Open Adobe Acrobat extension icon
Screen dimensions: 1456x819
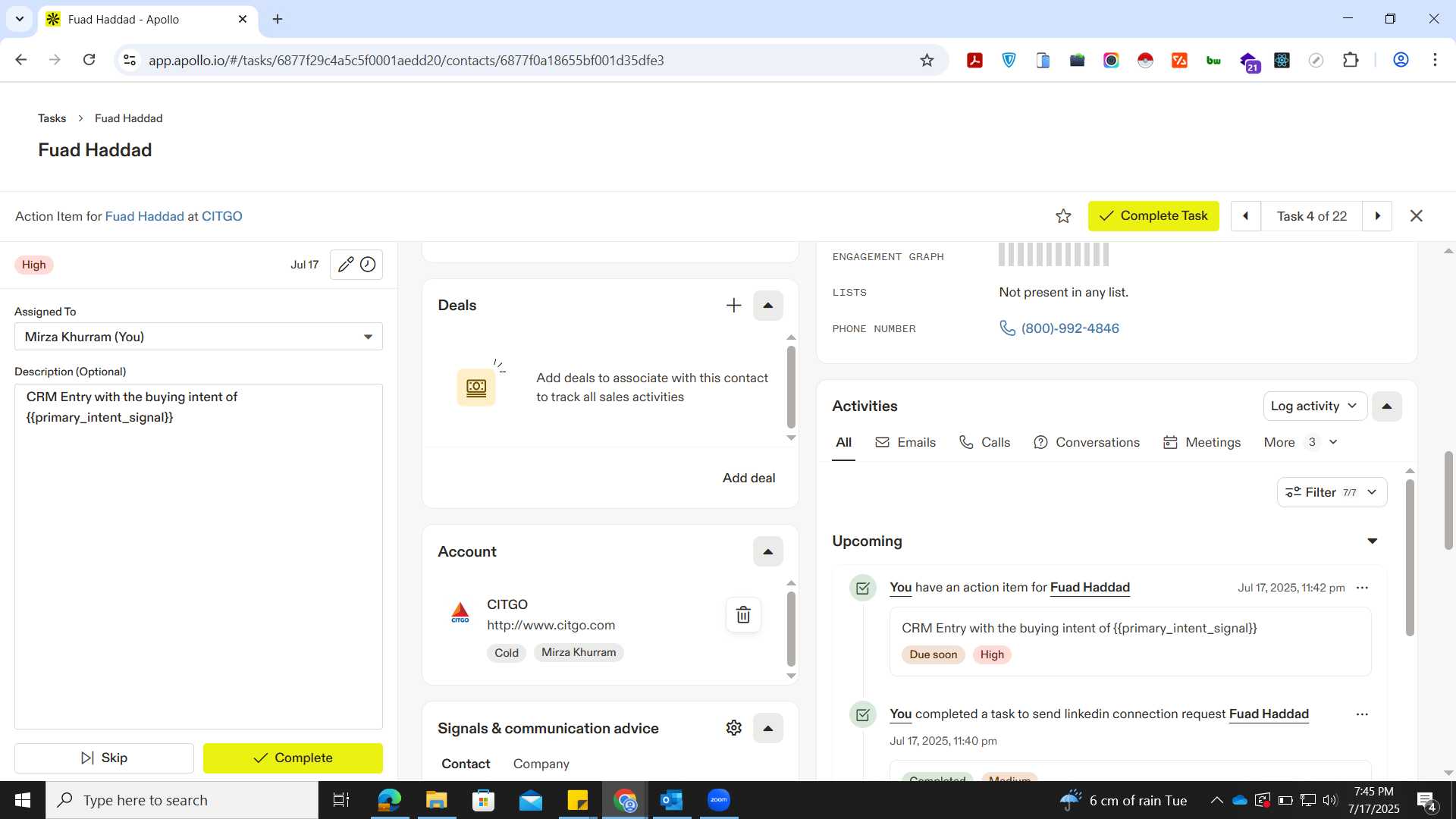[974, 60]
